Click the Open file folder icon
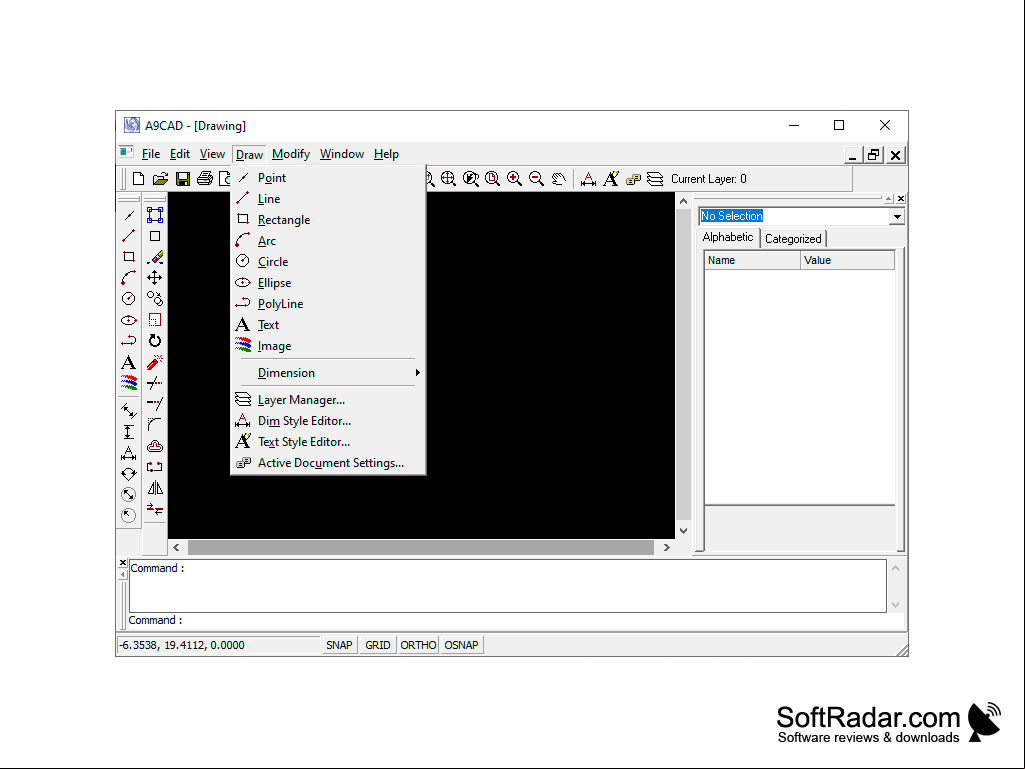 coord(160,179)
